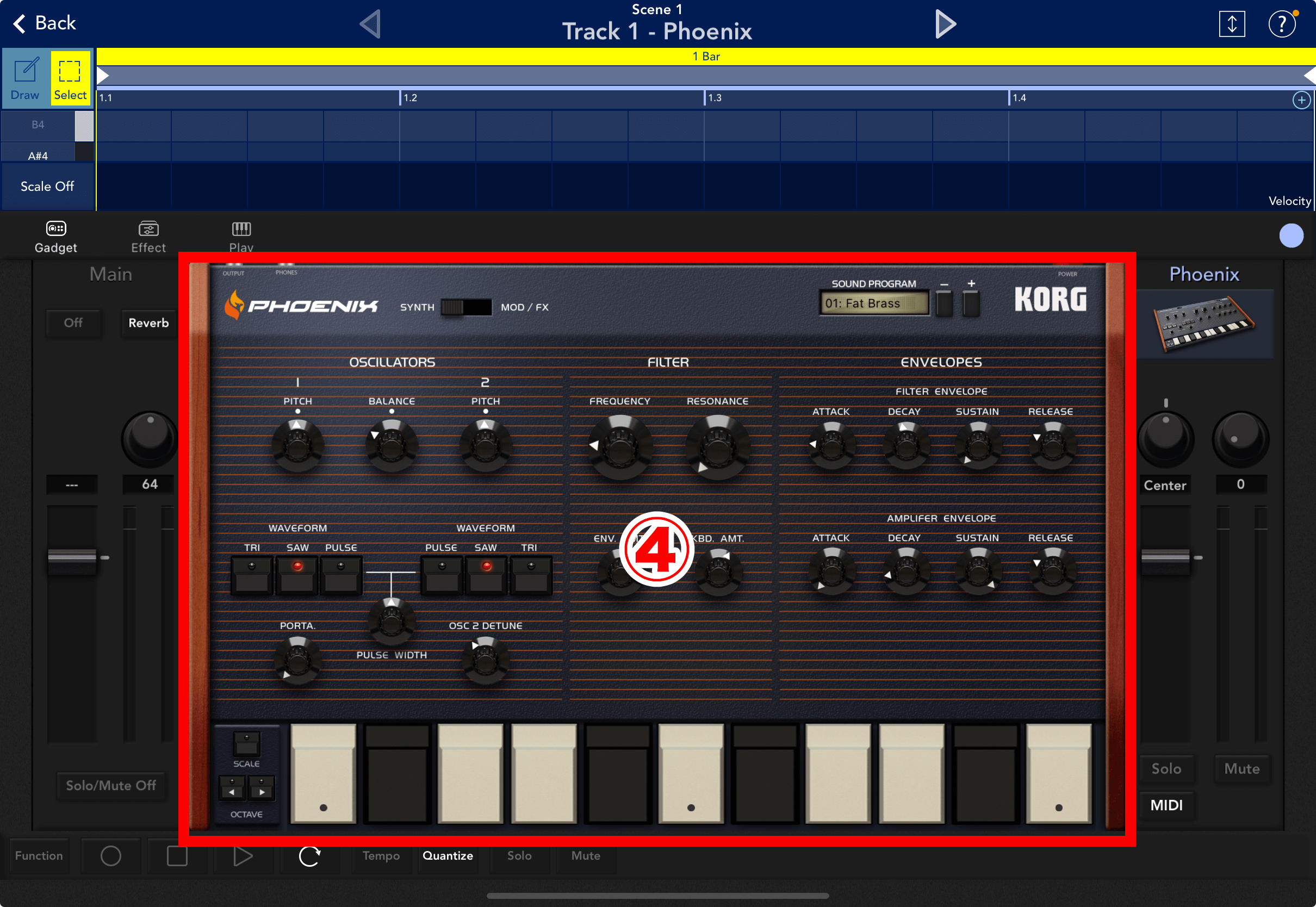Select oscillator 1 TRI waveform button
1316x907 pixels.
click(252, 575)
